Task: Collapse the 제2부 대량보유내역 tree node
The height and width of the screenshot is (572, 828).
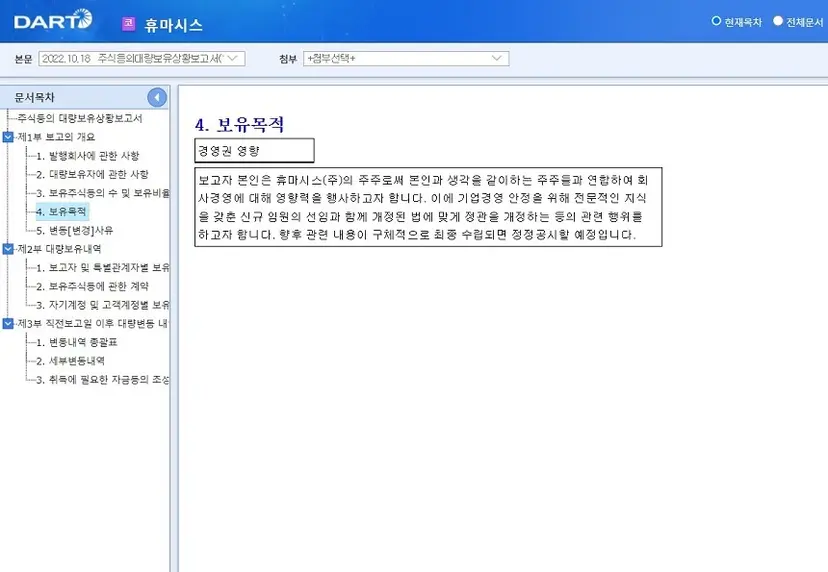Action: (8, 249)
